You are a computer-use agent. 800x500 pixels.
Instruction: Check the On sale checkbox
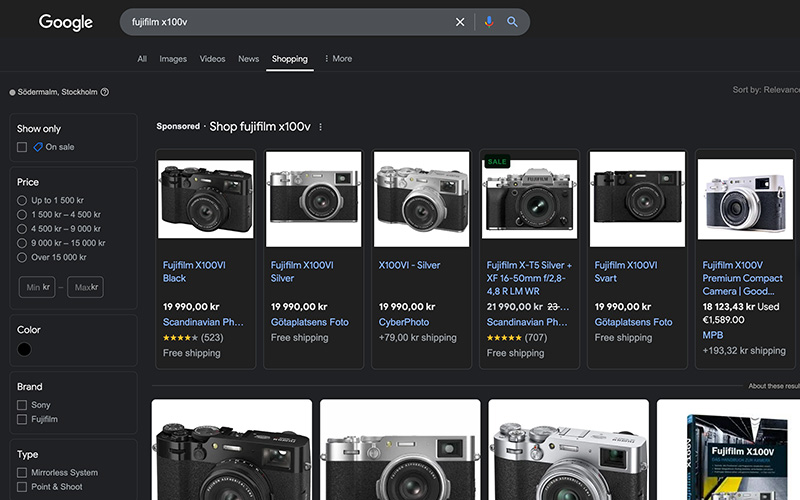[x=22, y=147]
